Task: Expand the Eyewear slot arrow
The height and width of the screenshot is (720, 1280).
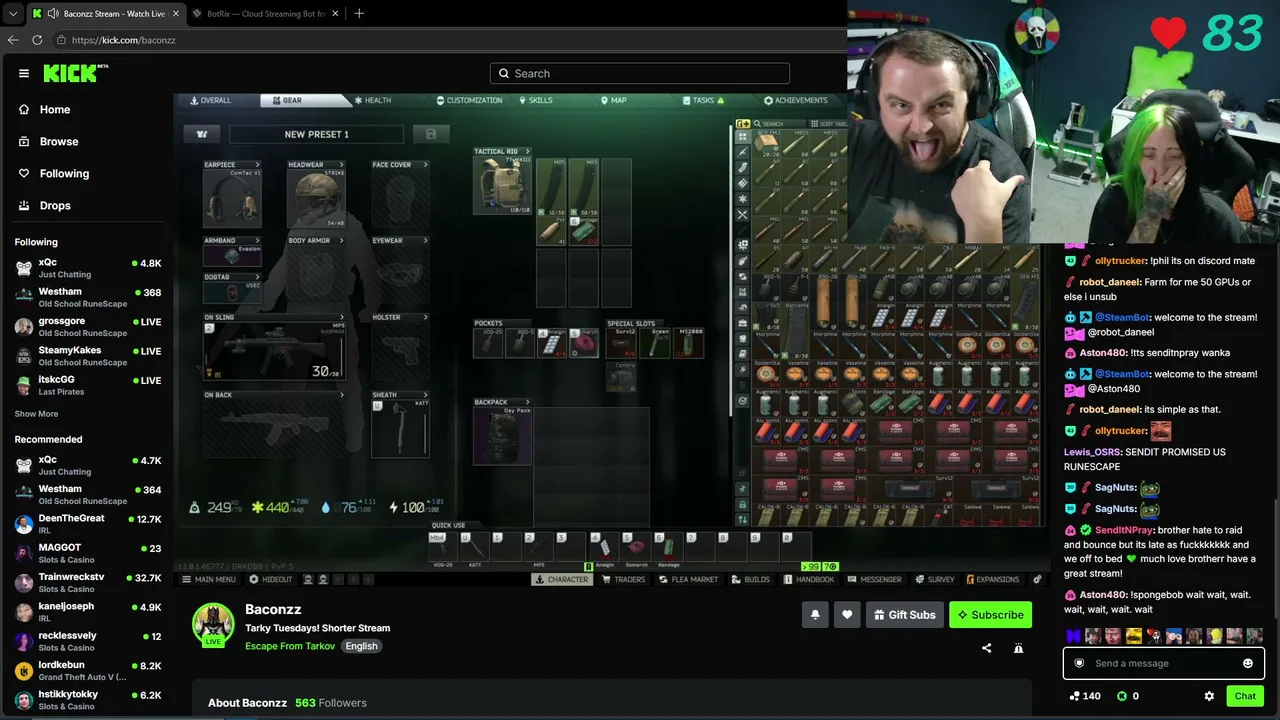Action: pos(425,241)
